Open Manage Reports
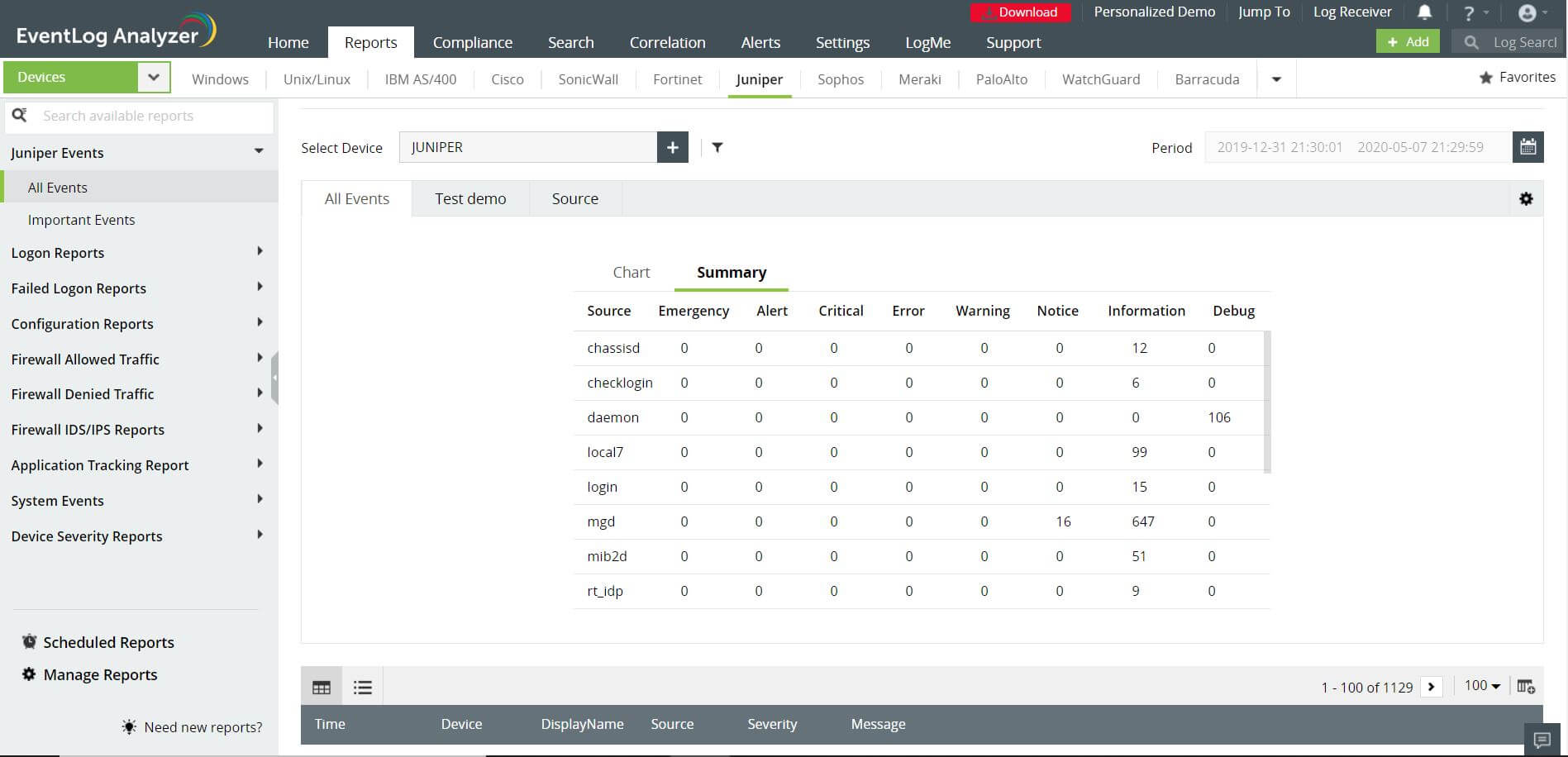This screenshot has width=1568, height=757. [89, 674]
